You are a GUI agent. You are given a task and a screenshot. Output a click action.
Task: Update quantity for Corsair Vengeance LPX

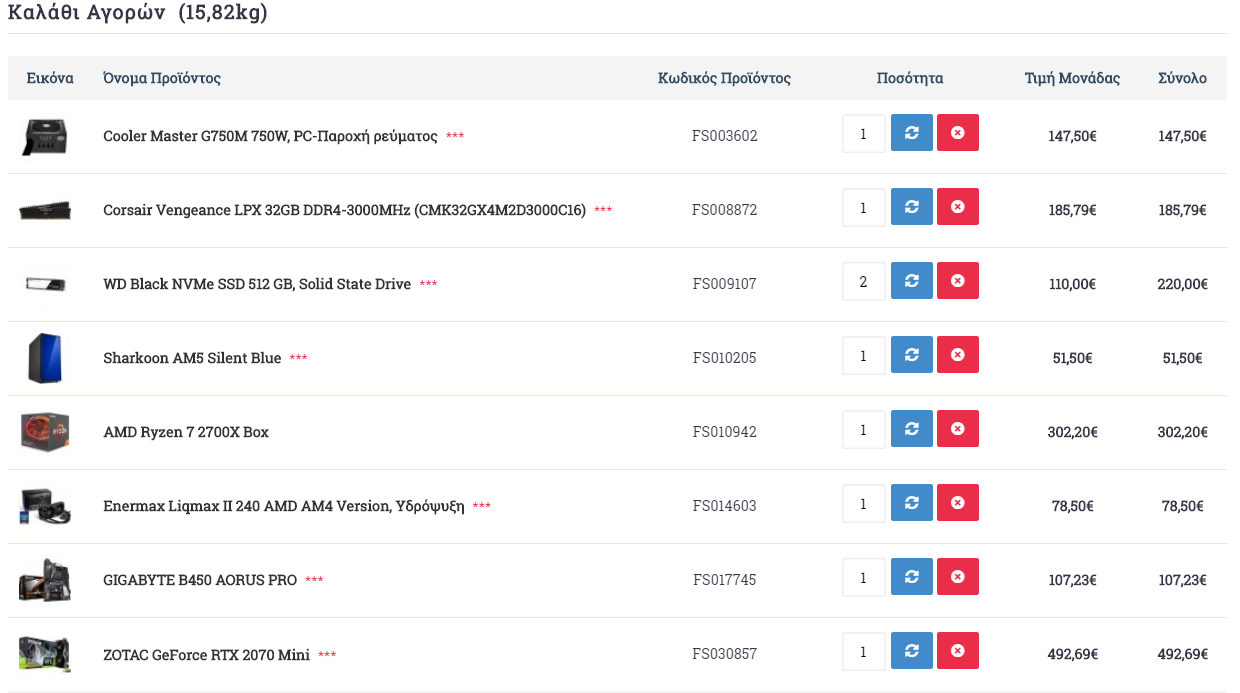pos(911,207)
